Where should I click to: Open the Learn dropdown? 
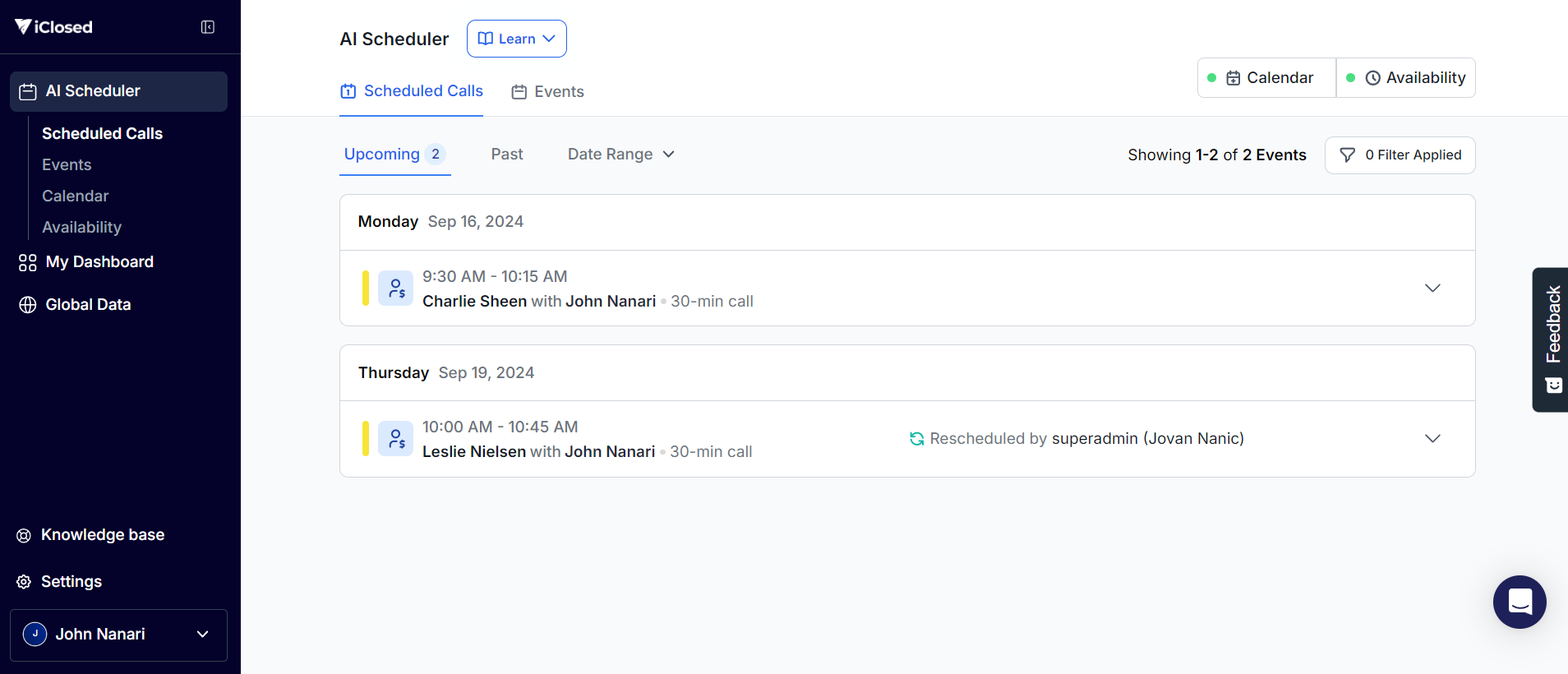[516, 39]
